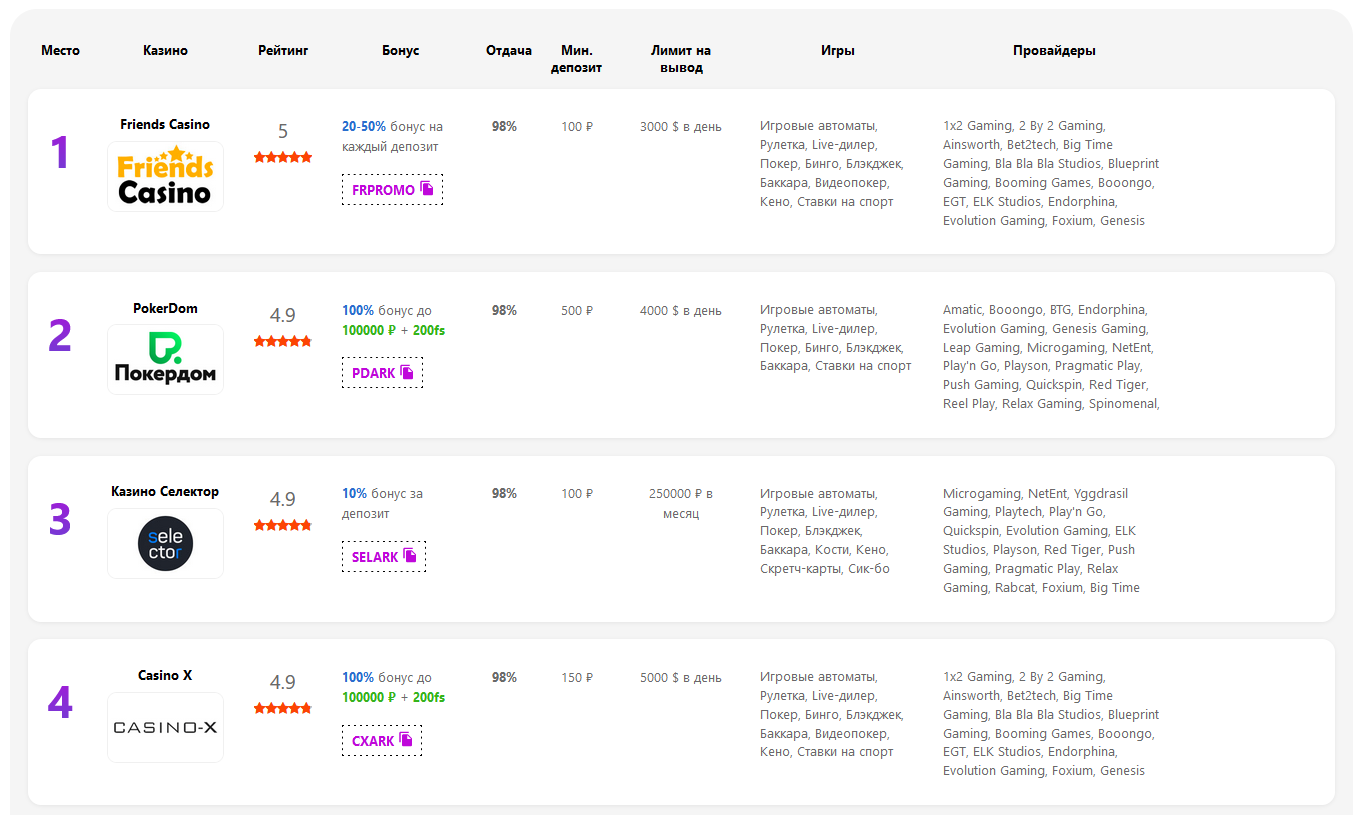Click PokerDom's 100000 ₽ + 200fs bonus
Image resolution: width=1360 pixels, height=815 pixels.
[393, 330]
